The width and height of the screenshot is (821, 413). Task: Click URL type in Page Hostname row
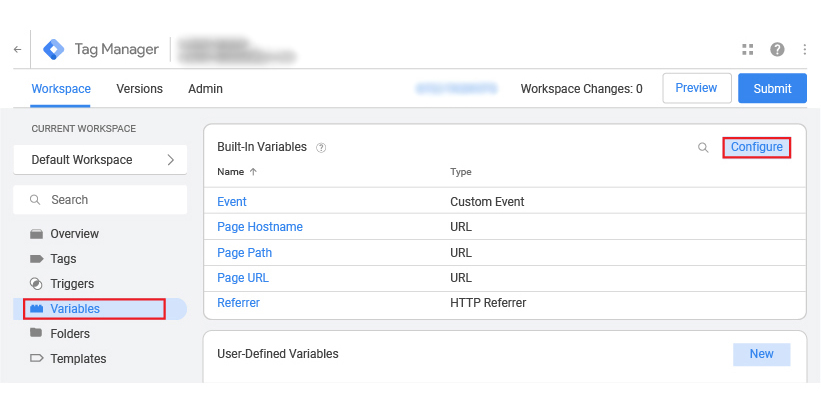(461, 227)
